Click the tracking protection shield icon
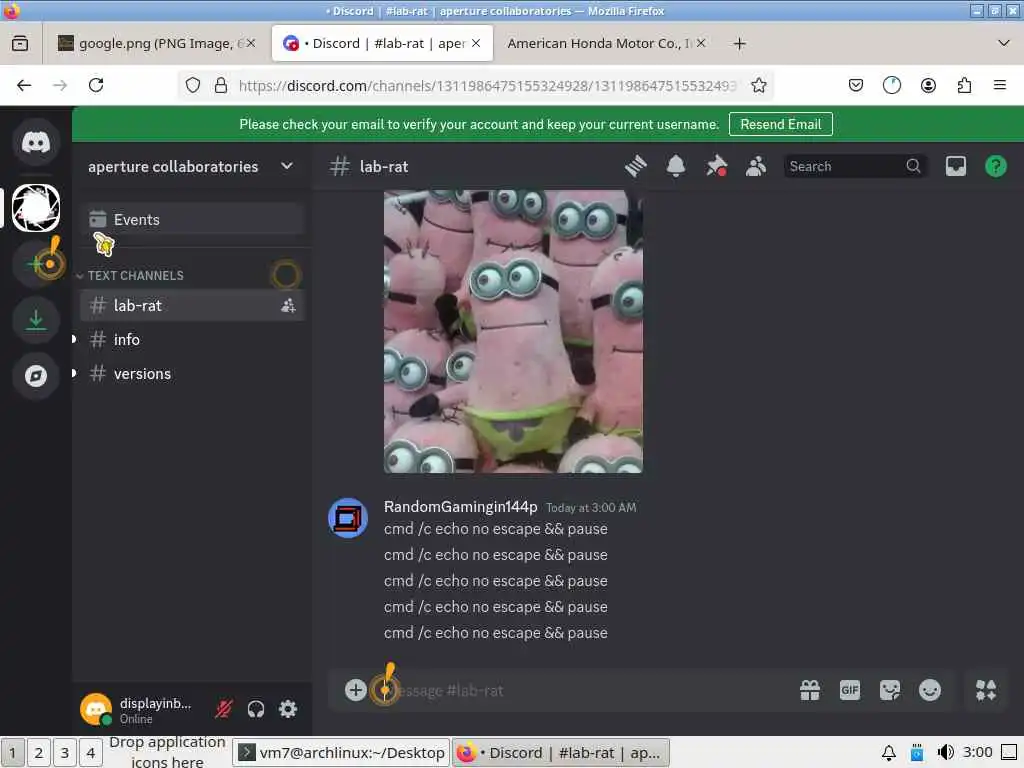 click(193, 86)
